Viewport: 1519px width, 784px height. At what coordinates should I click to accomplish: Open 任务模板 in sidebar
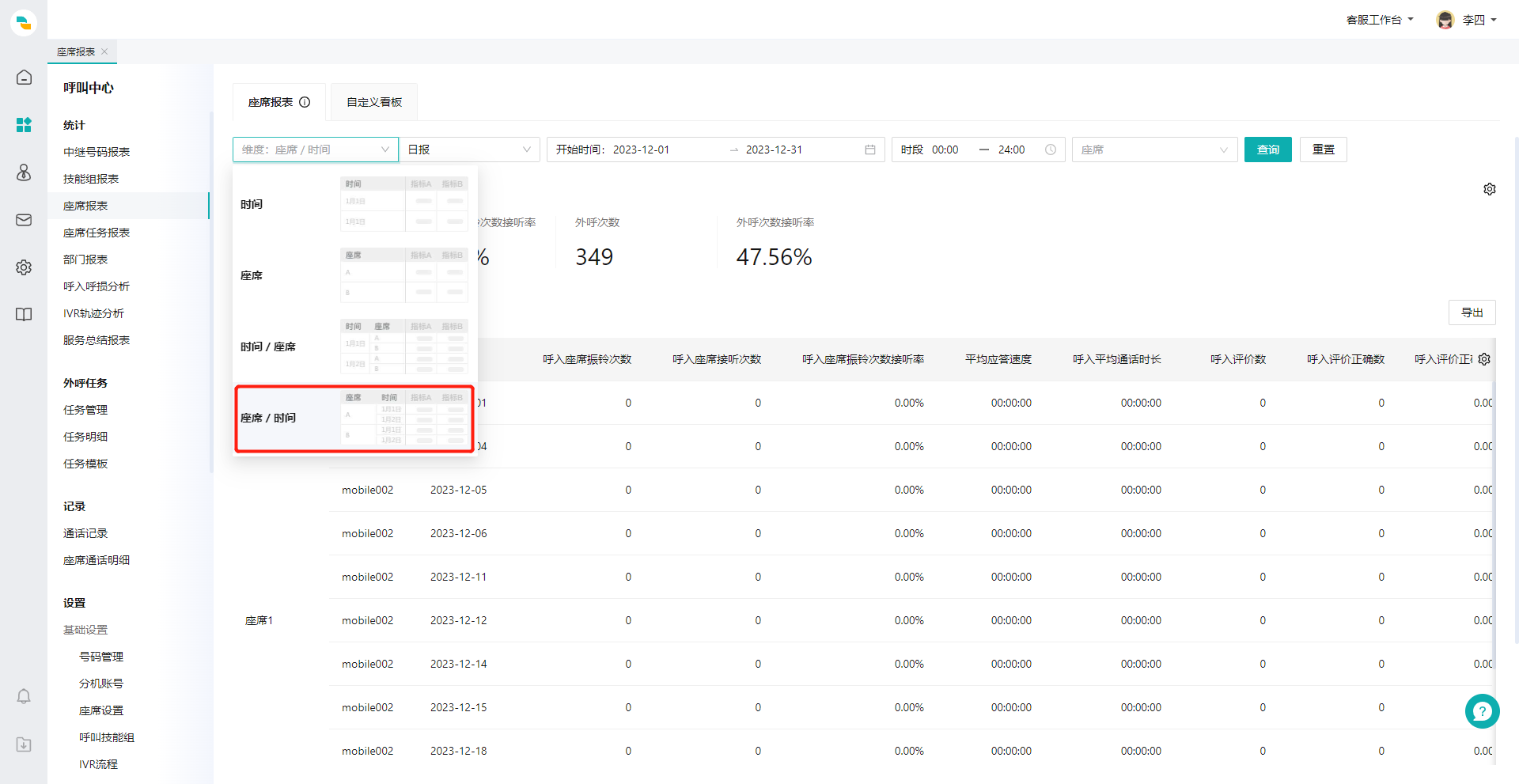pos(85,464)
